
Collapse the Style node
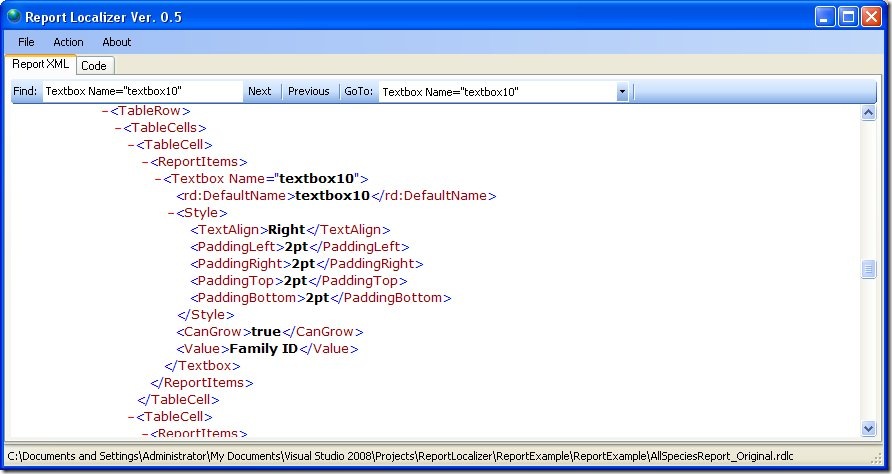(x=171, y=213)
